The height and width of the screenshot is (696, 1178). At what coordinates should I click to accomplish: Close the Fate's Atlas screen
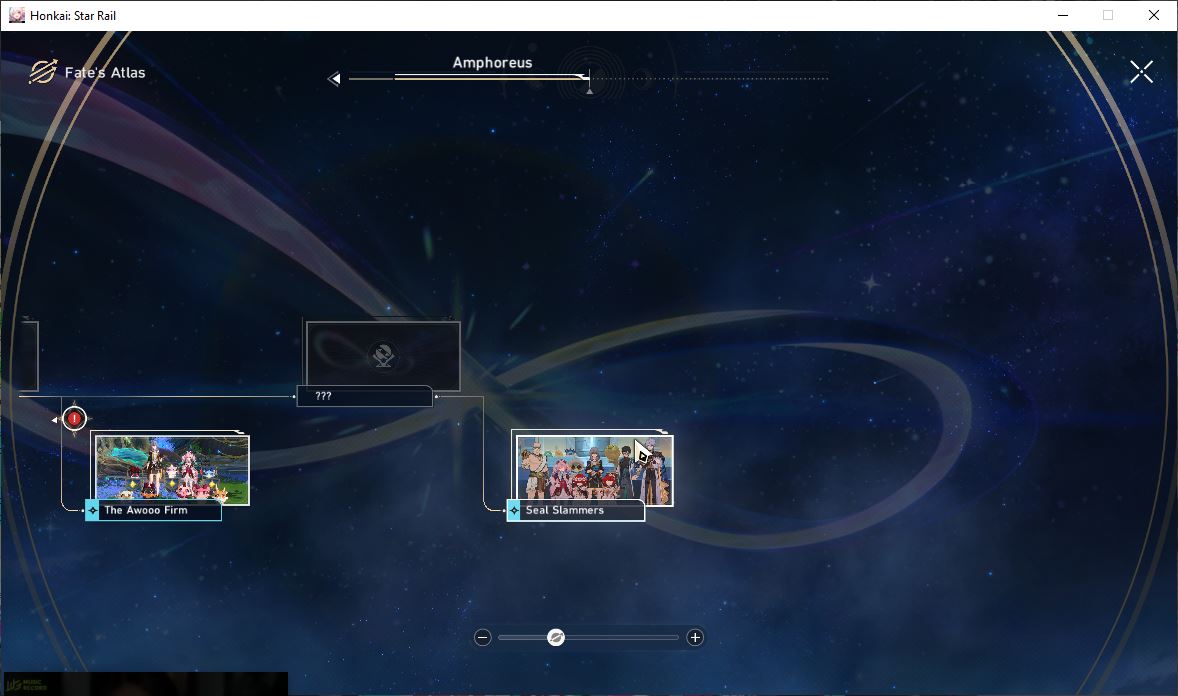point(1141,72)
